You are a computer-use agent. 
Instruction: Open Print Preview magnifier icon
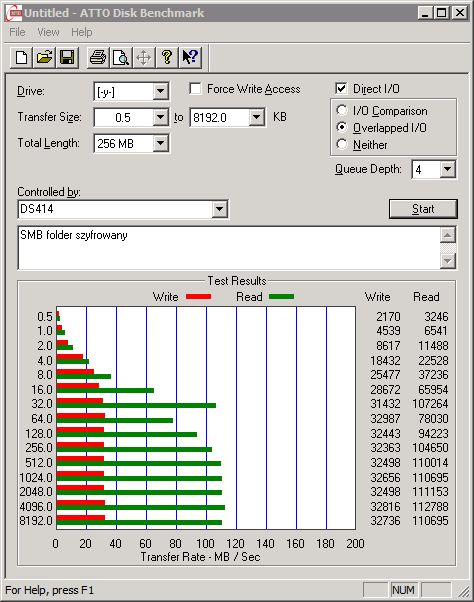point(121,58)
